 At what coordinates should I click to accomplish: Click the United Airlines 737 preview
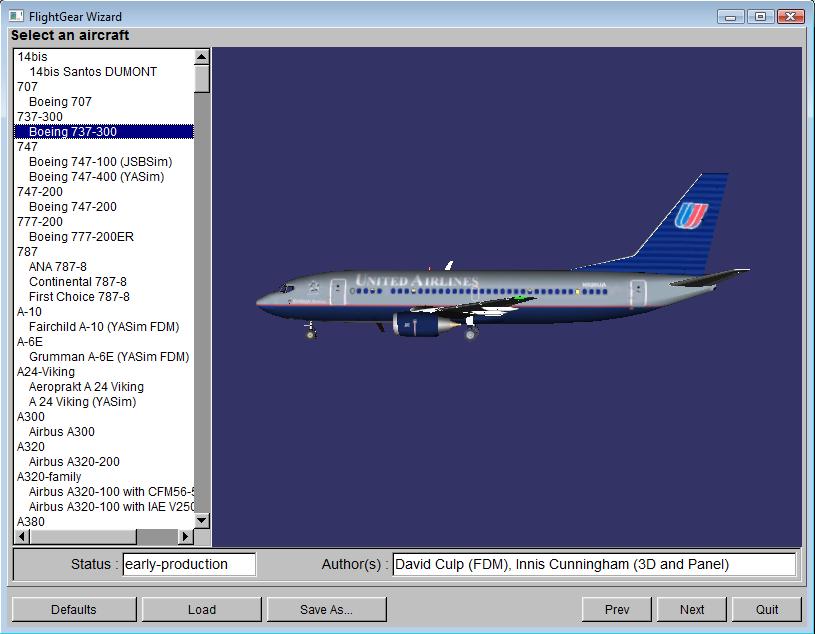500,290
